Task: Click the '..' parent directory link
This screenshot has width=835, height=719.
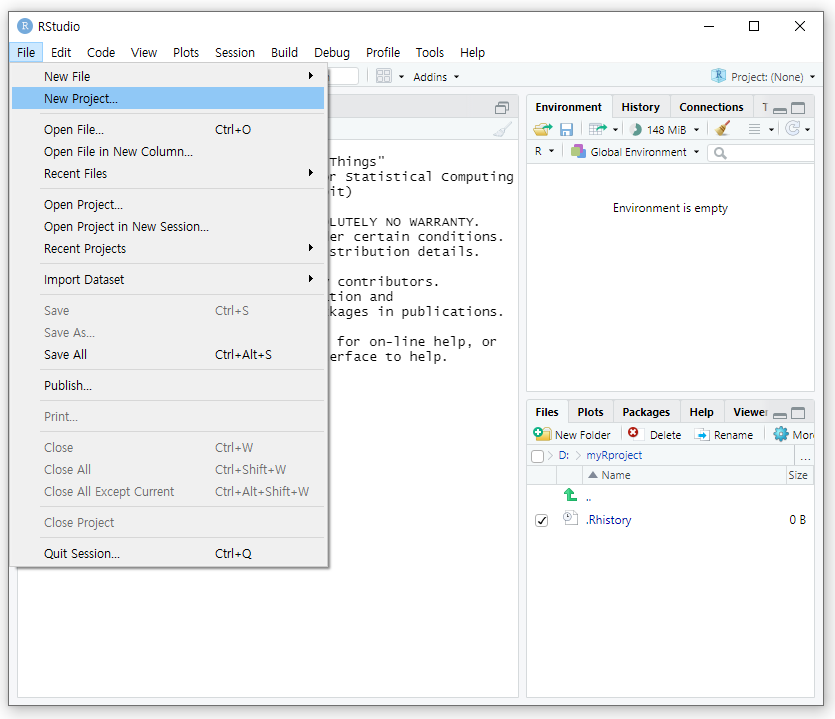Action: point(588,498)
